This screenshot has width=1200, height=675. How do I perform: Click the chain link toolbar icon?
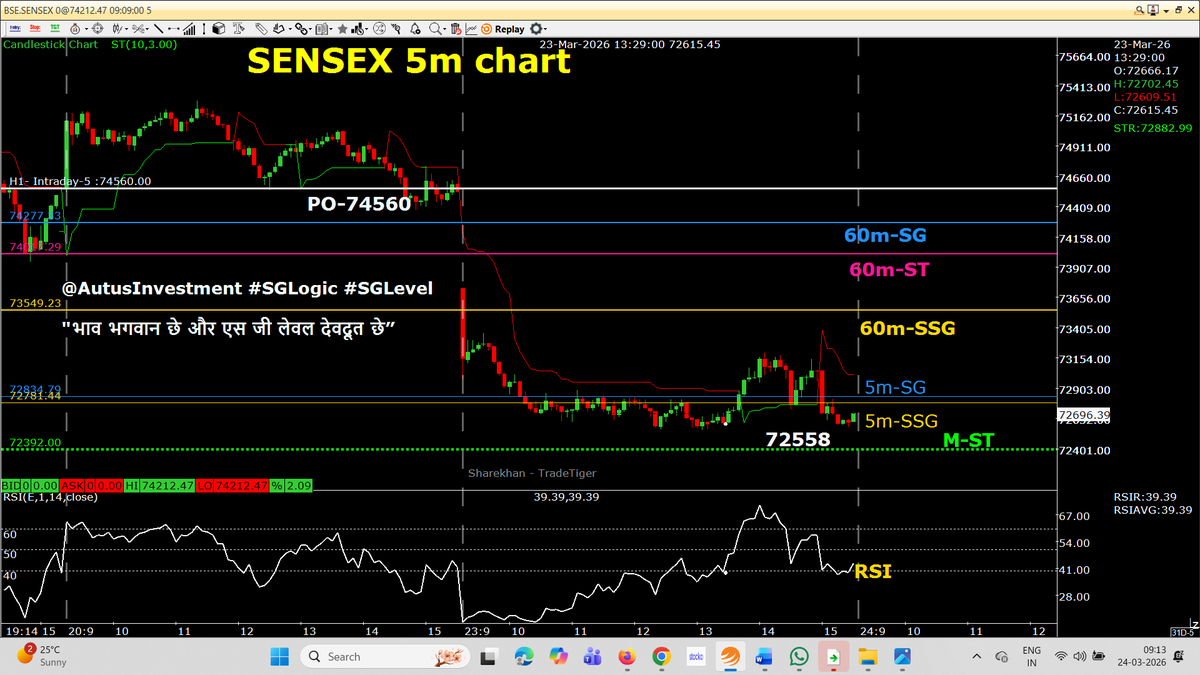click(302, 29)
